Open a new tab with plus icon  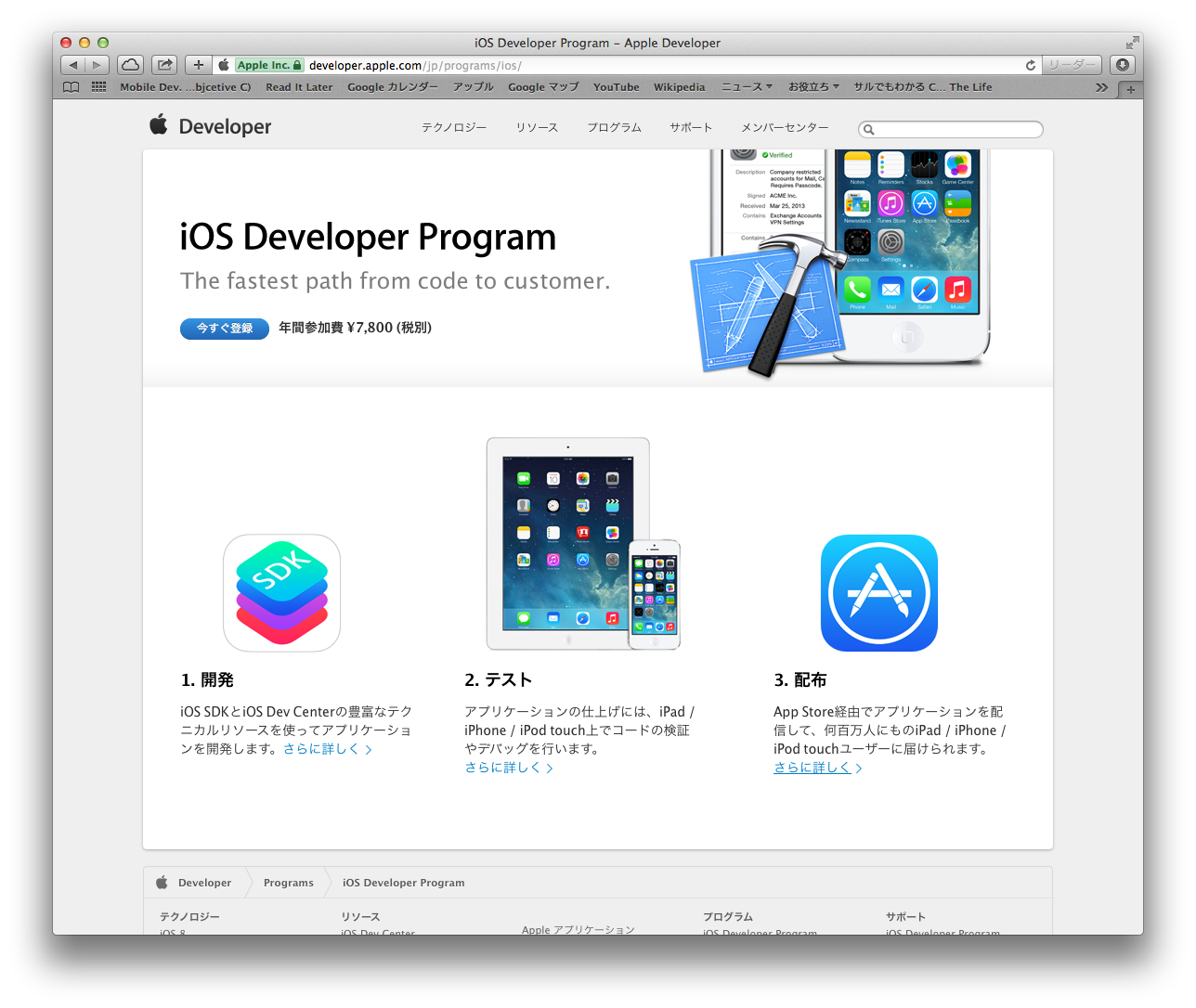coord(1130,89)
